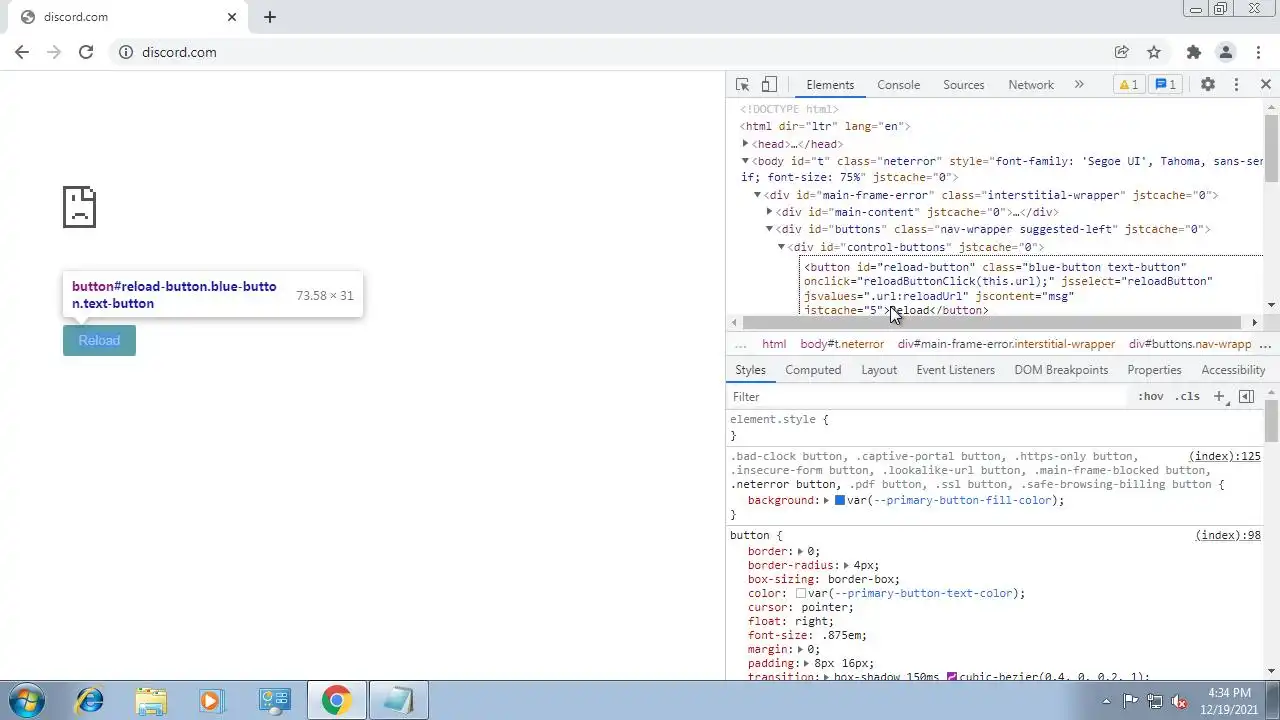Open the Layout tab
1280x720 pixels.
point(879,370)
